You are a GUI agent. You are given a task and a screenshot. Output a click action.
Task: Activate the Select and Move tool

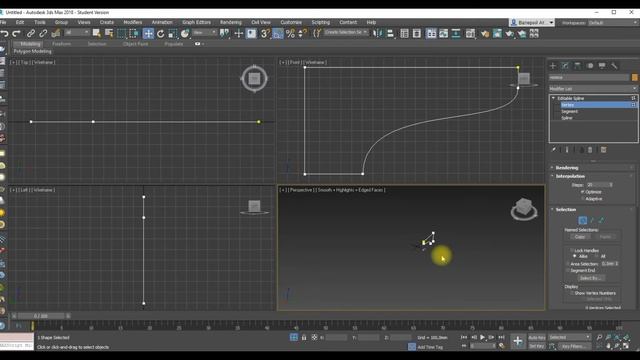click(x=148, y=33)
